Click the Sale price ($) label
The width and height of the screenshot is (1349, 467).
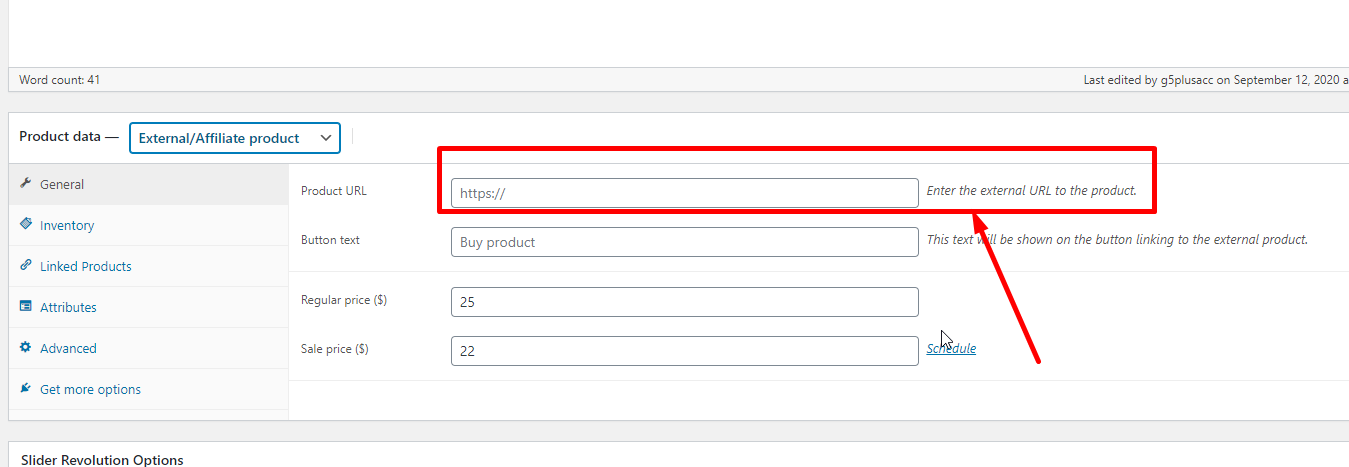(x=335, y=349)
